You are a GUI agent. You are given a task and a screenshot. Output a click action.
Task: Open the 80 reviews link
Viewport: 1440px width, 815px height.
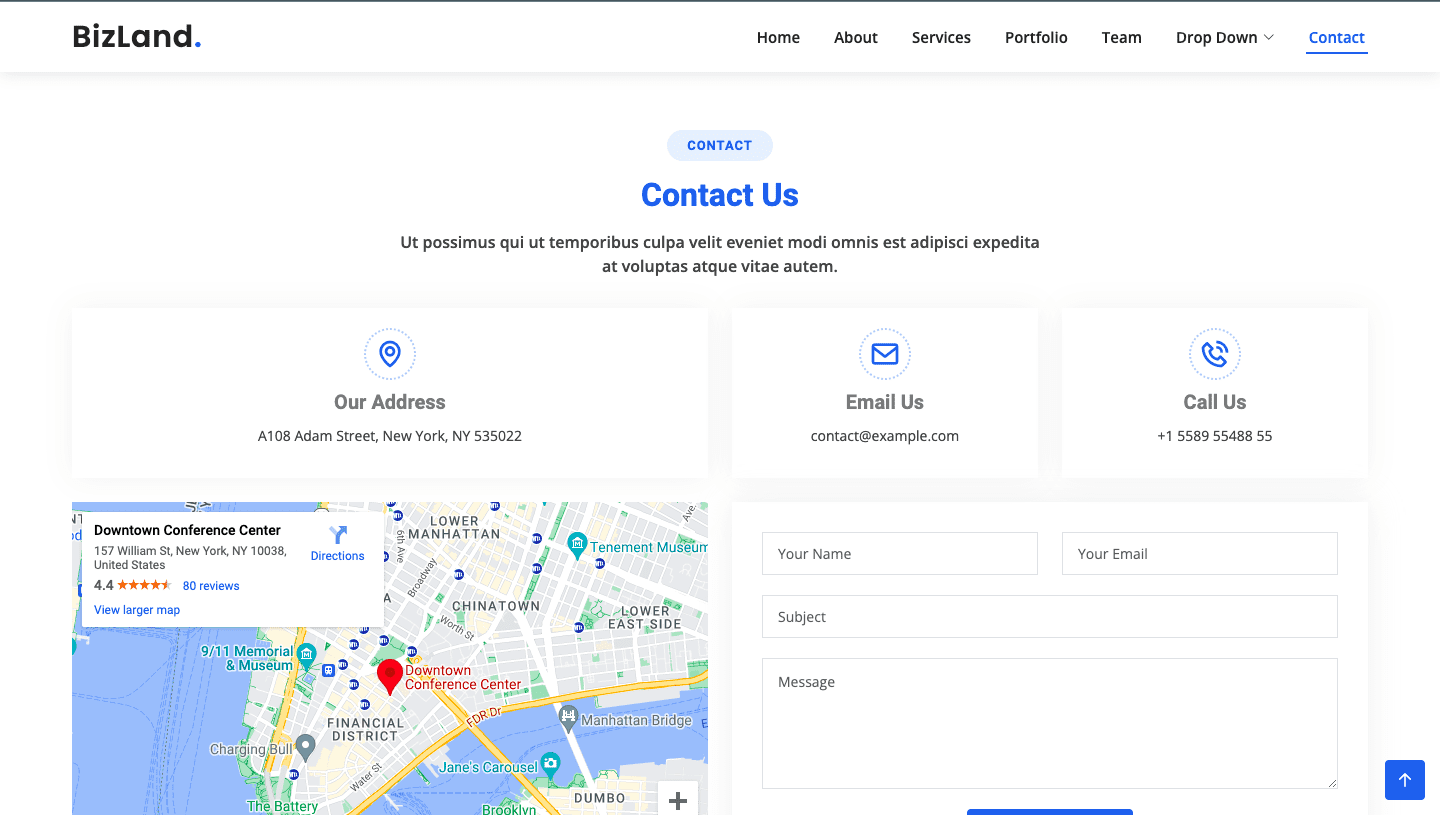pyautogui.click(x=211, y=586)
